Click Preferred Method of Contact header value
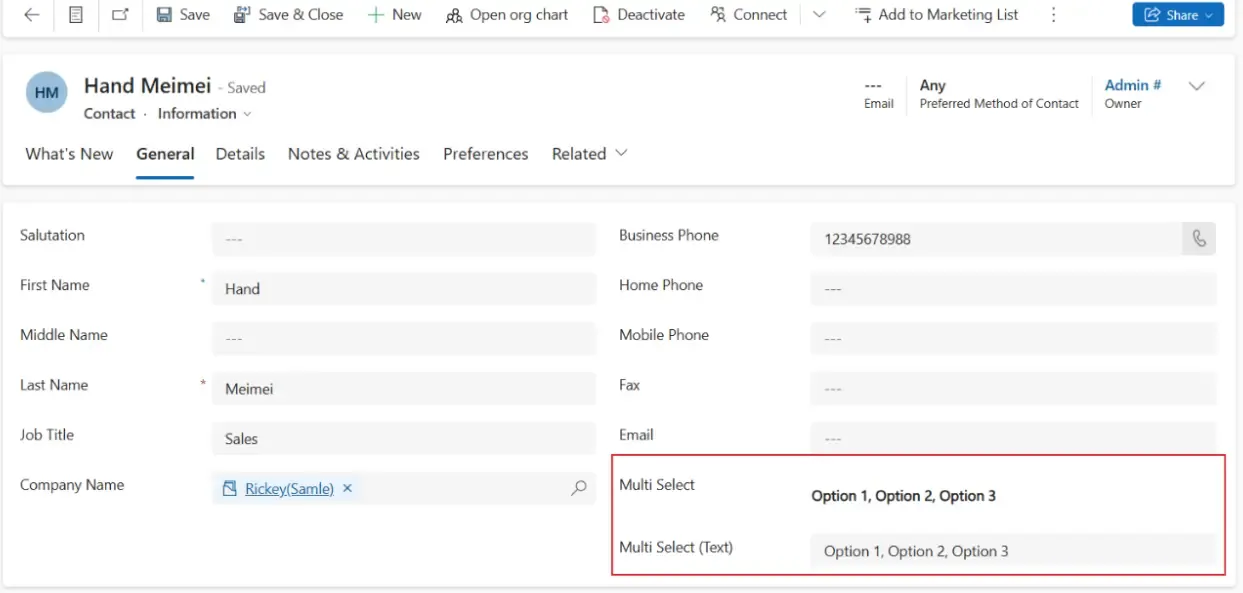 click(x=933, y=86)
